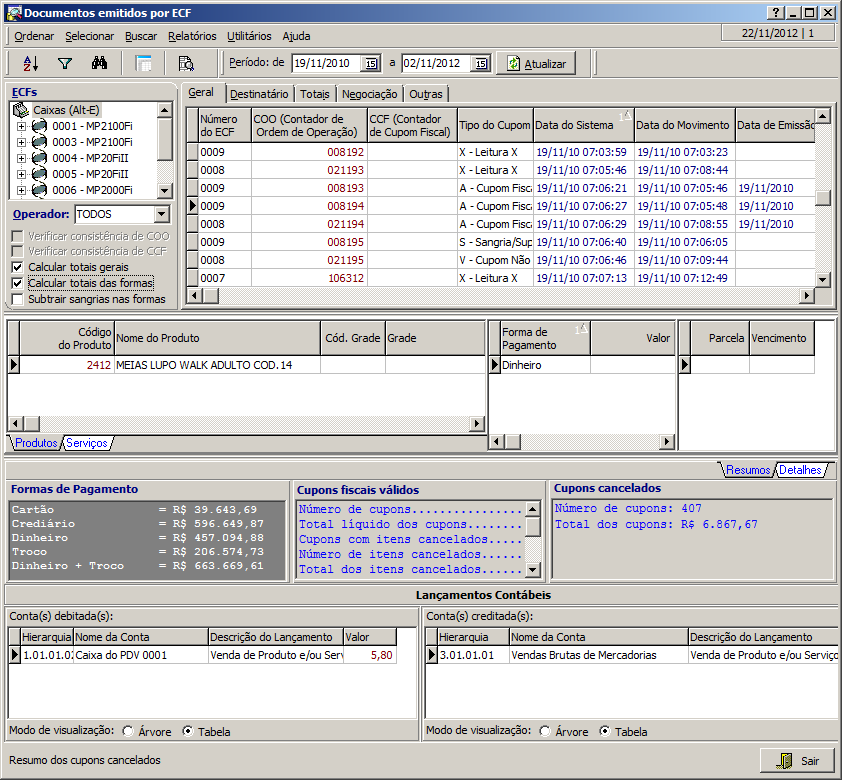Toggle Subtrair sangrias nas formas checkbox
Screen dimensions: 842x780
pos(18,299)
